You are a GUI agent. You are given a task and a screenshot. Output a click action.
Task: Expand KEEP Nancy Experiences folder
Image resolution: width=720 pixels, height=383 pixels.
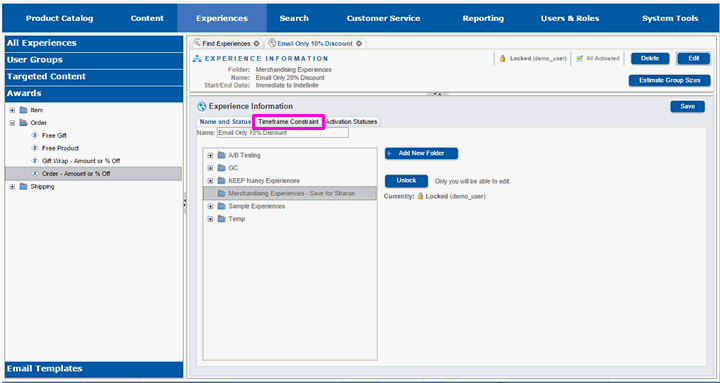210,180
